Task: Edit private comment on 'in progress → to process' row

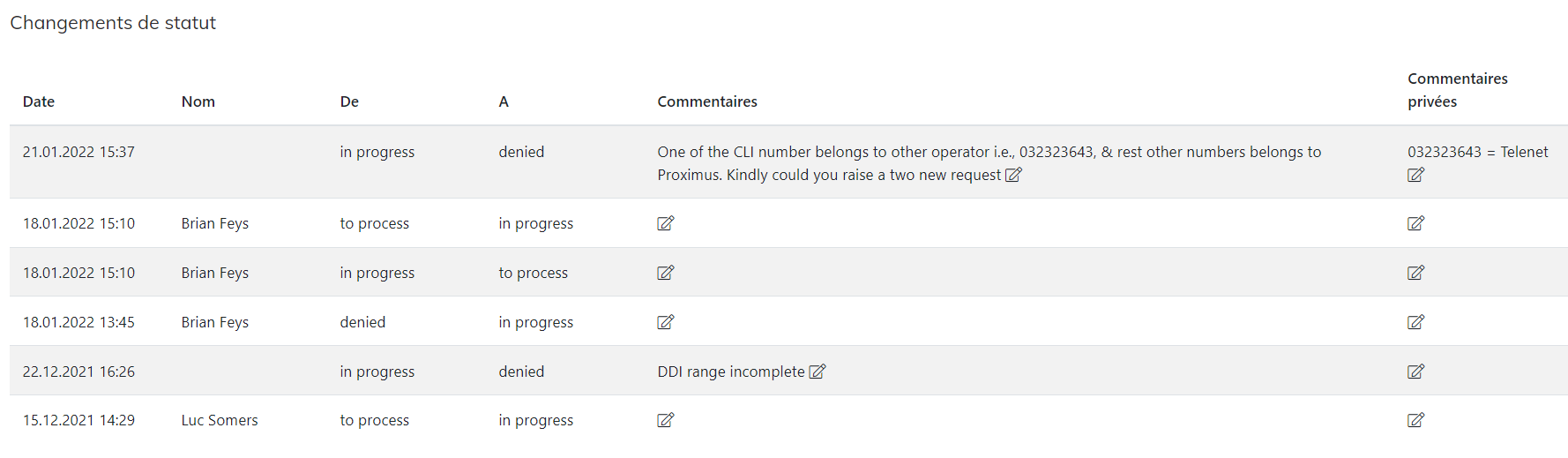Action: (1415, 273)
